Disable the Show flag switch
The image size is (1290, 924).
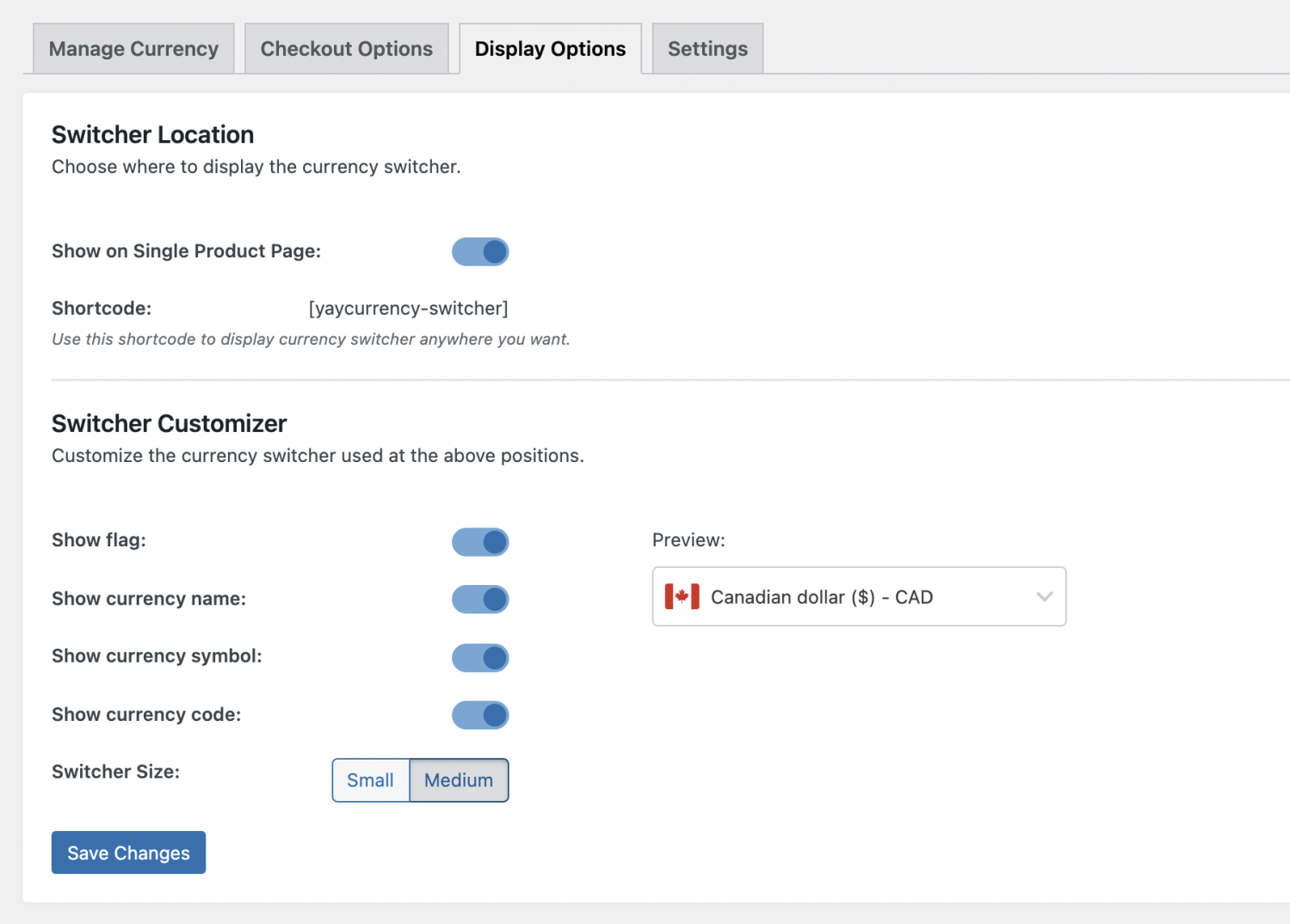[480, 542]
